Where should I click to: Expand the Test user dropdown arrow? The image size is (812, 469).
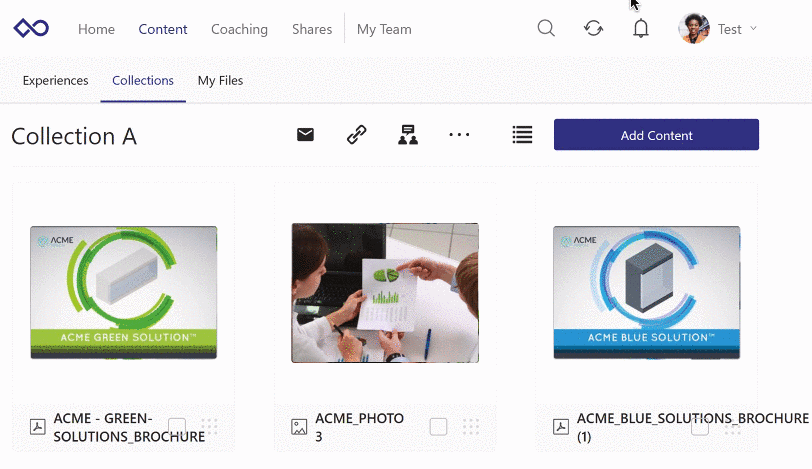(753, 28)
